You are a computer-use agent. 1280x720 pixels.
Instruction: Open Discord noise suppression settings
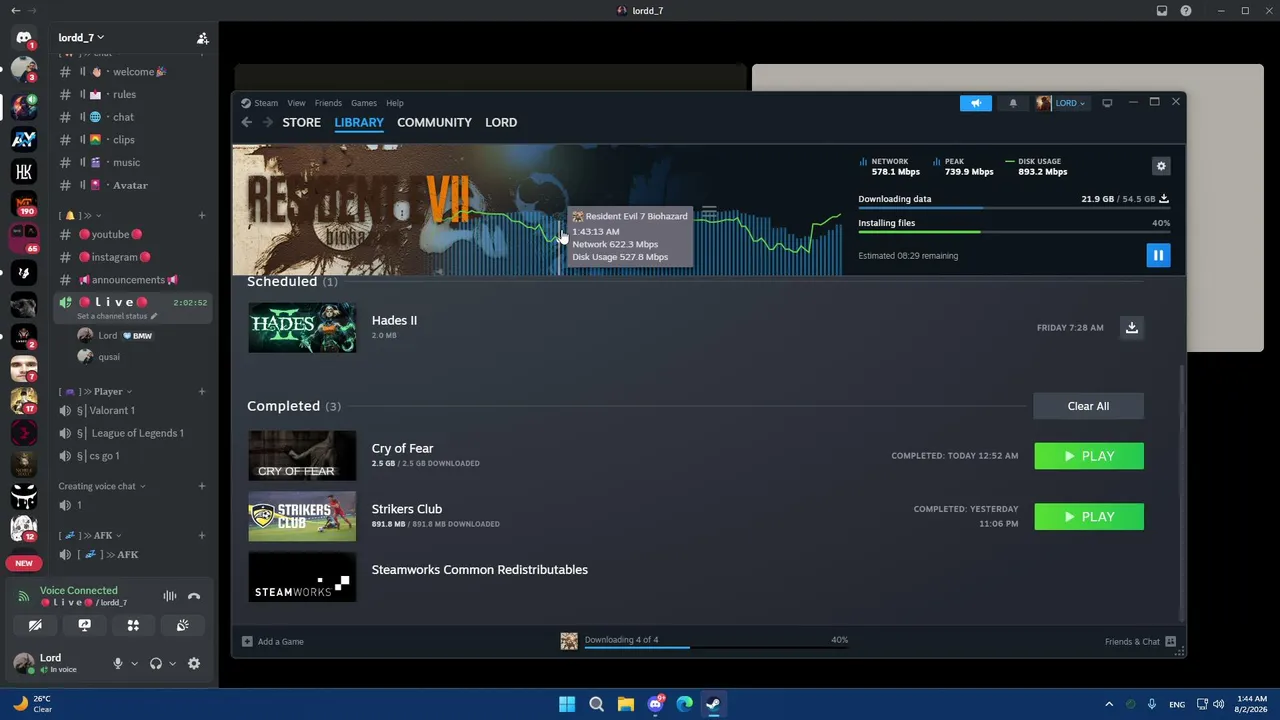tap(170, 596)
